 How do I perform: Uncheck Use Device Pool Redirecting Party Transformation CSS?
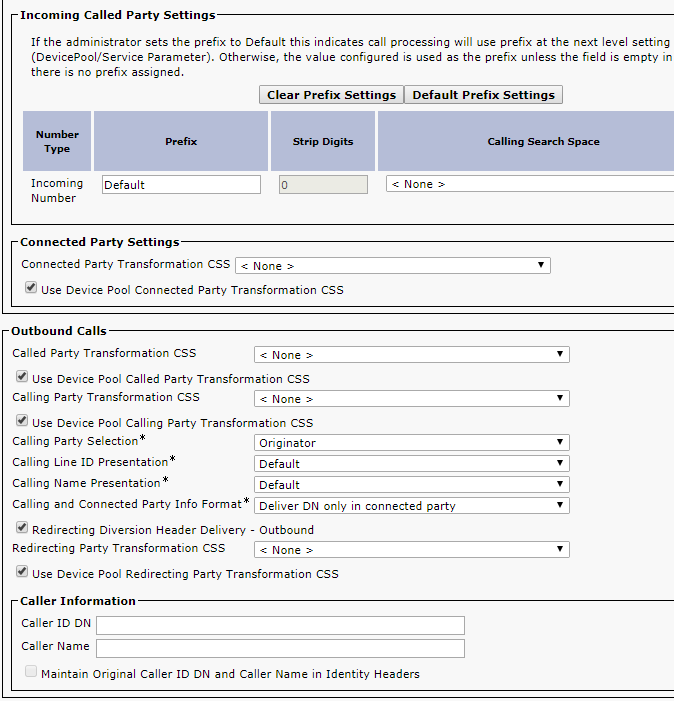[22, 571]
